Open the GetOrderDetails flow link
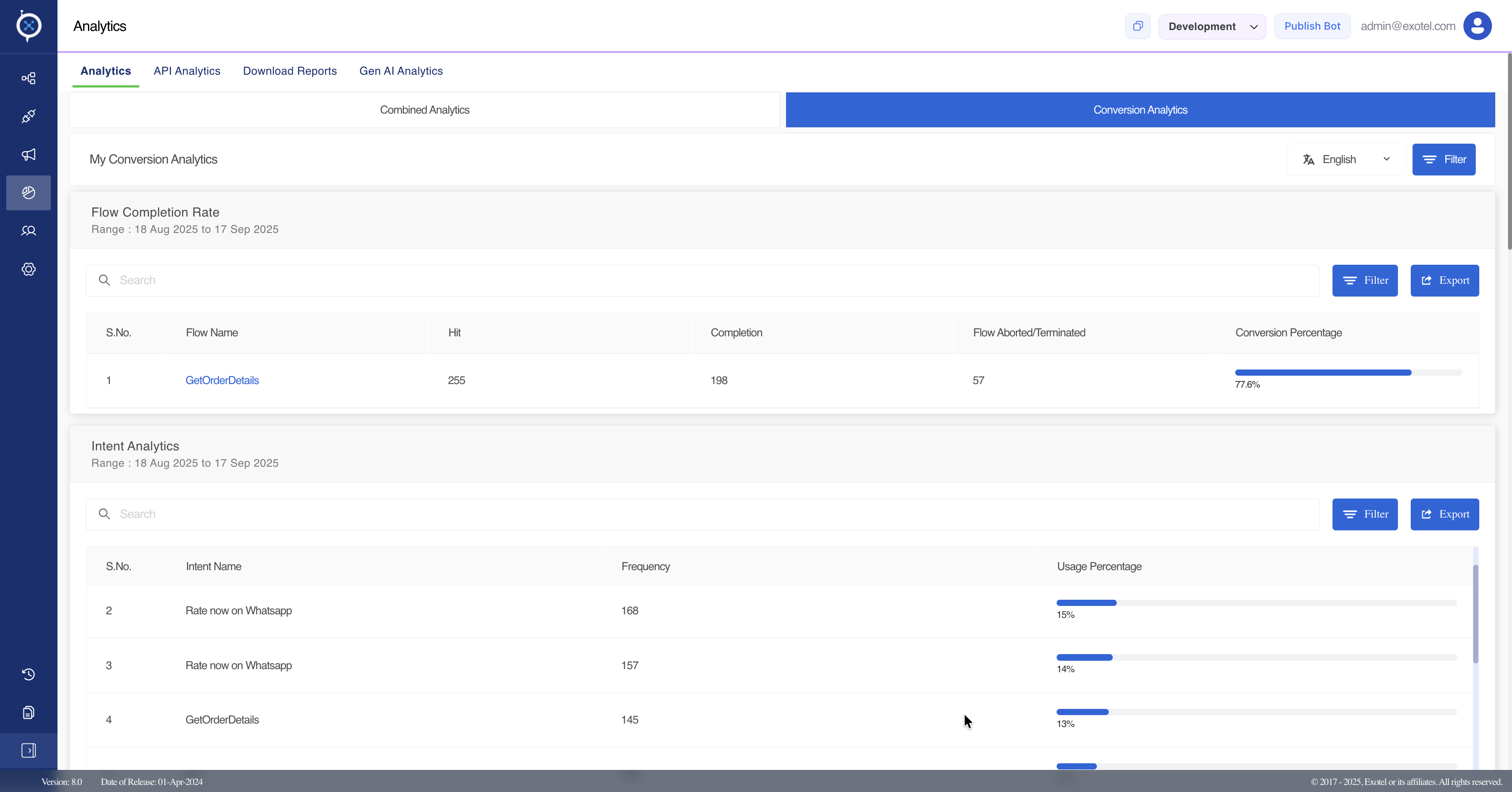Image resolution: width=1512 pixels, height=792 pixels. [222, 380]
